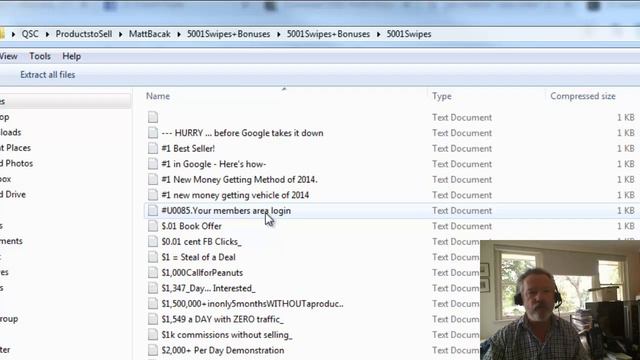Select the '$1,500,000+inonly5monthsWITHOUTaproduc..' file name
The image size is (640, 360).
coord(252,304)
